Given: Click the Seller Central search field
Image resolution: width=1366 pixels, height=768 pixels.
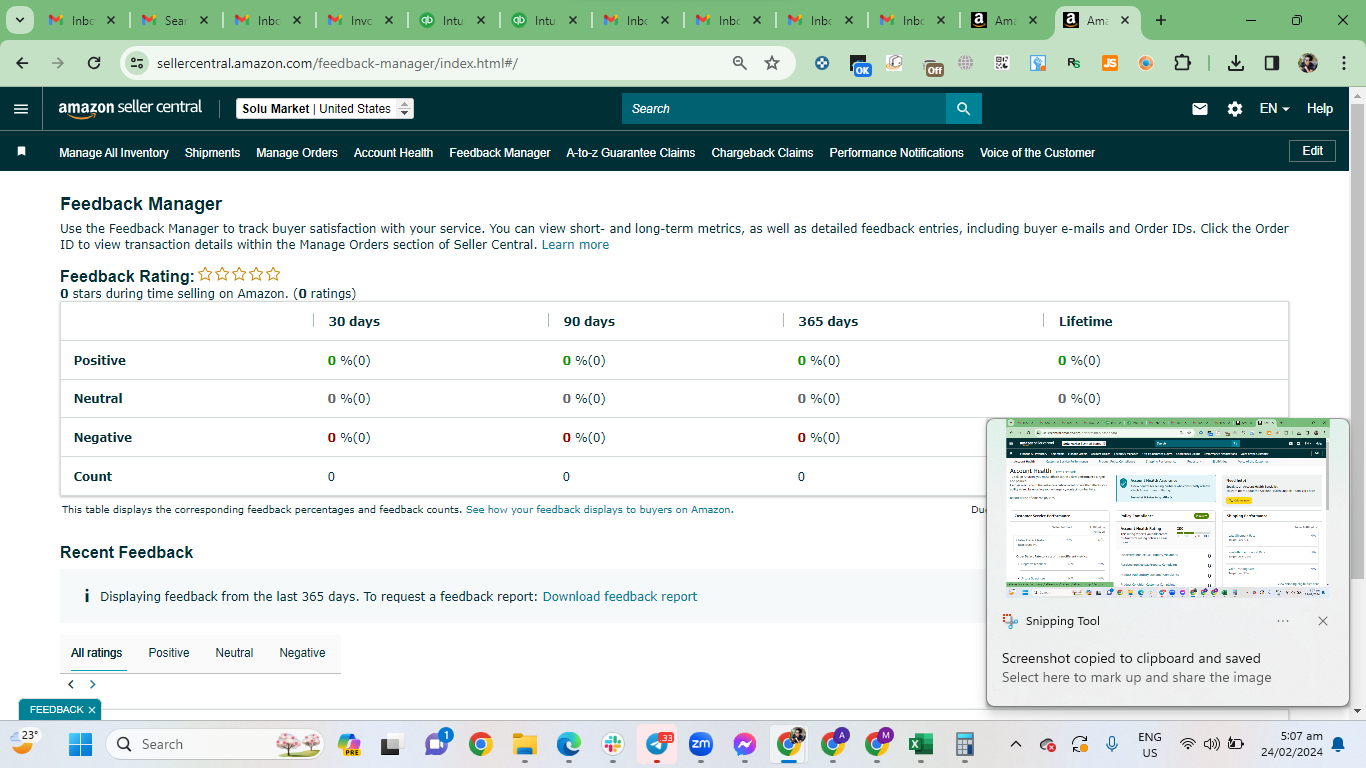Looking at the screenshot, I should click(x=784, y=109).
